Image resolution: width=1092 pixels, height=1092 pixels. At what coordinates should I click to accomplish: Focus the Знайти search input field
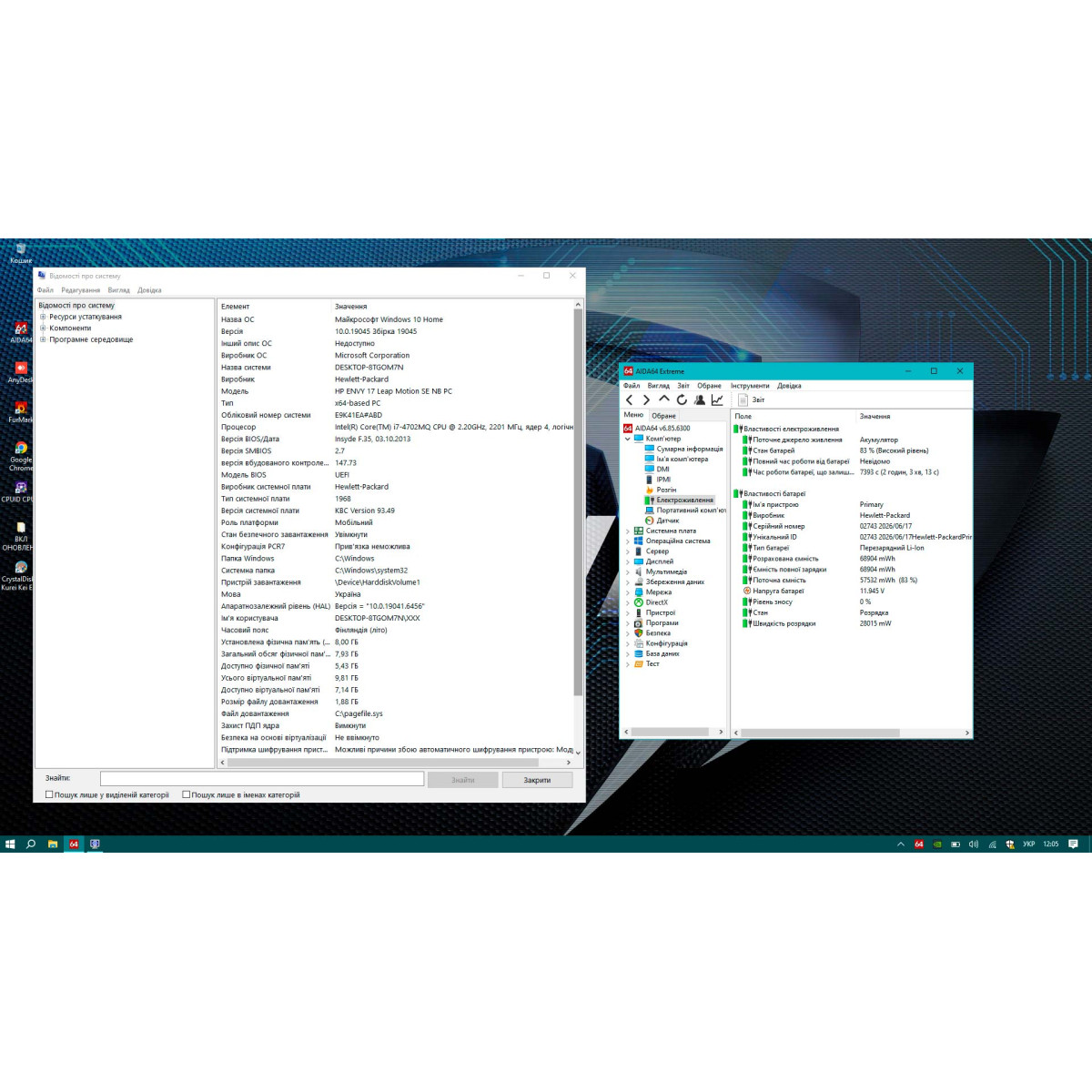coord(262,779)
